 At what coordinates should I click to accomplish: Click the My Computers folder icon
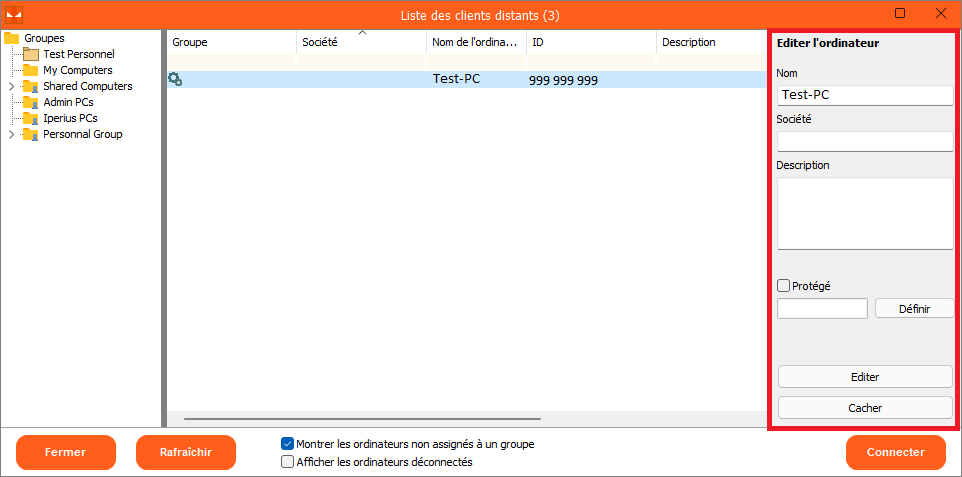coord(31,71)
